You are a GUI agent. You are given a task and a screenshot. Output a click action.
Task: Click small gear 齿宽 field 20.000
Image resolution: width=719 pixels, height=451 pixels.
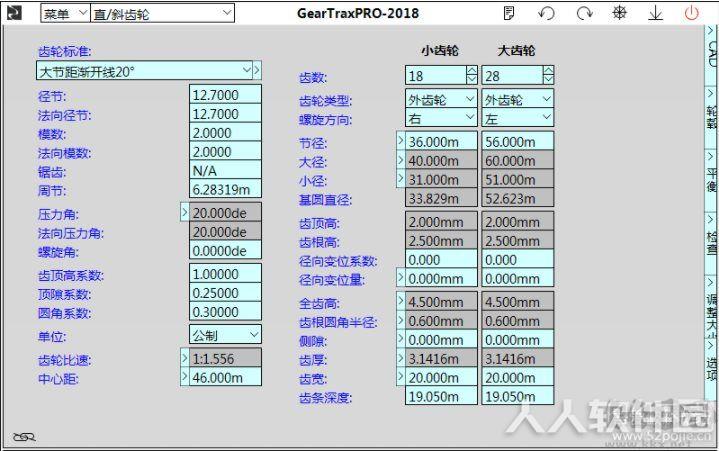click(441, 377)
